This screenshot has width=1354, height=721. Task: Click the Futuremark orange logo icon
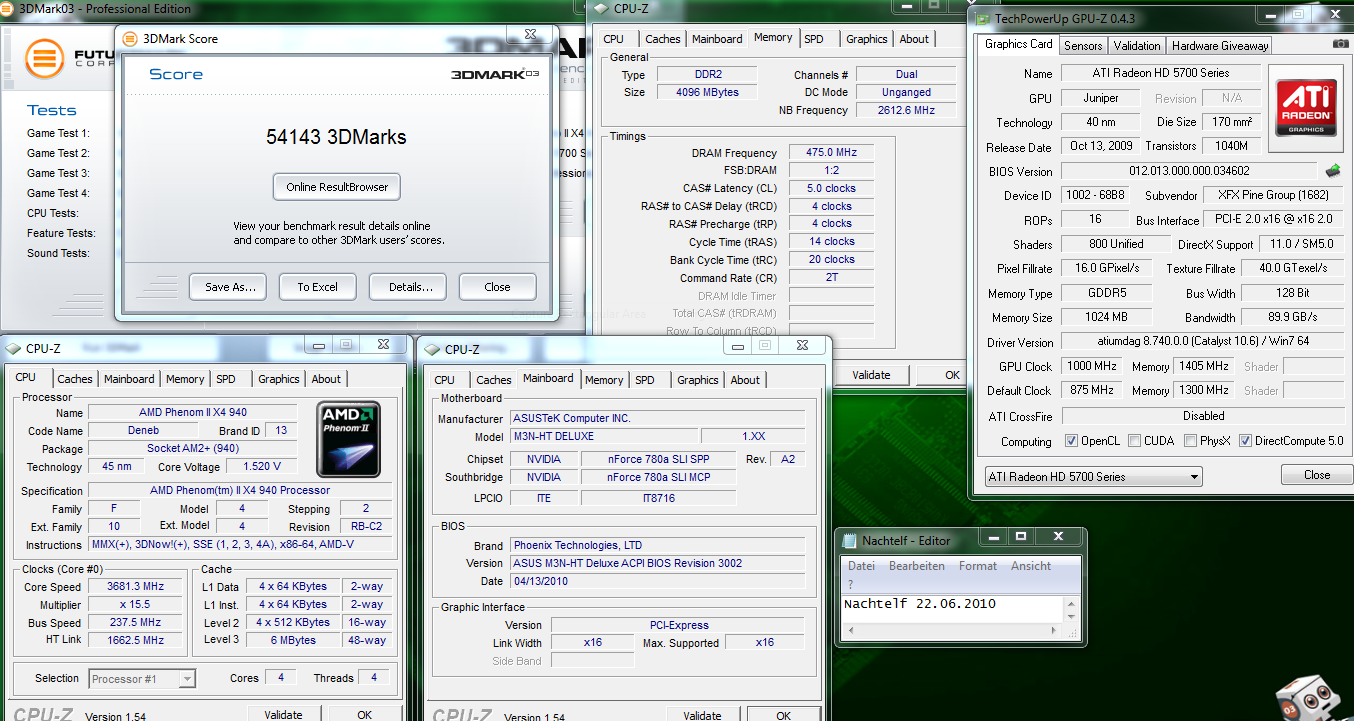(43, 58)
